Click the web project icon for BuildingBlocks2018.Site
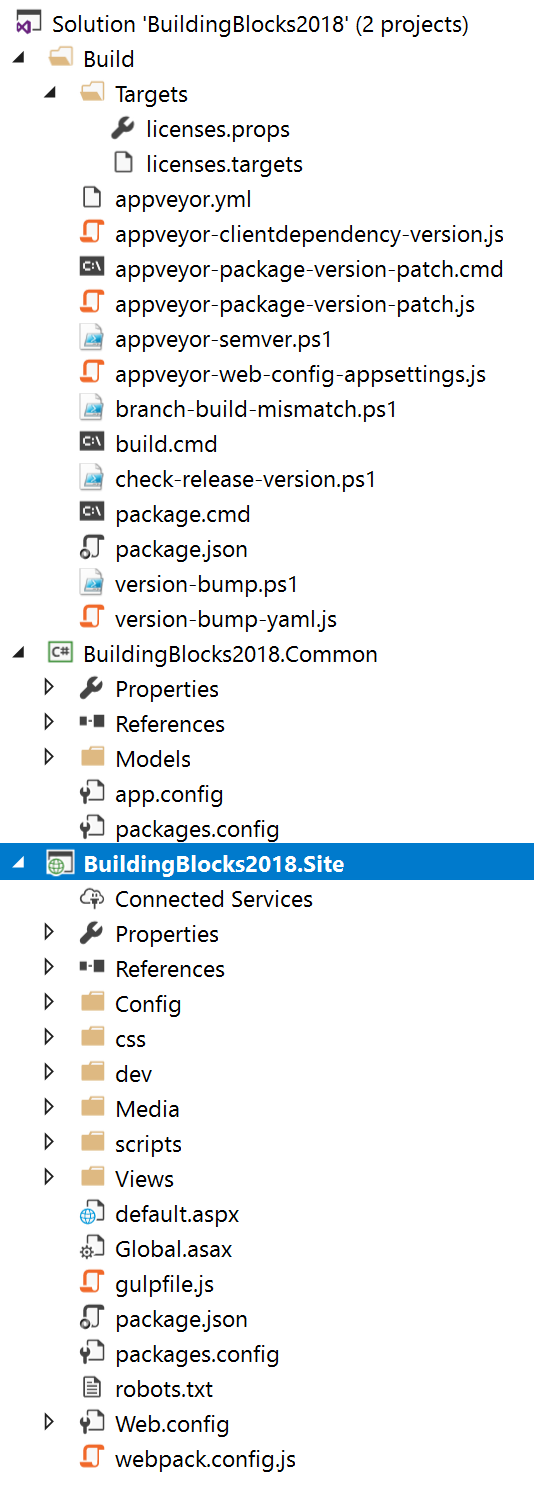Viewport: 534px width, 1499px height. [60, 864]
